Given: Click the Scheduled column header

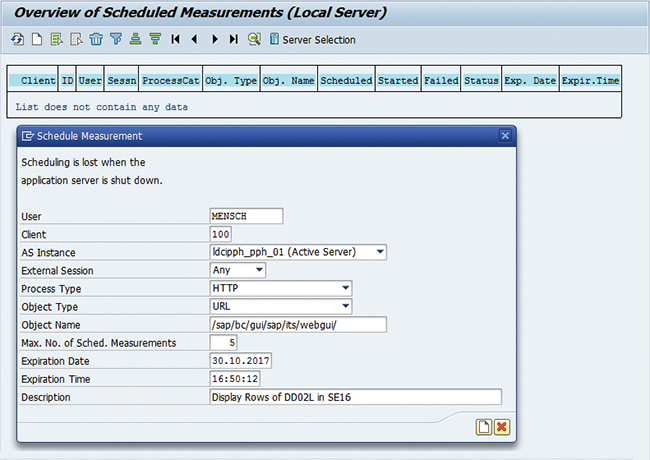Looking at the screenshot, I should coord(346,80).
